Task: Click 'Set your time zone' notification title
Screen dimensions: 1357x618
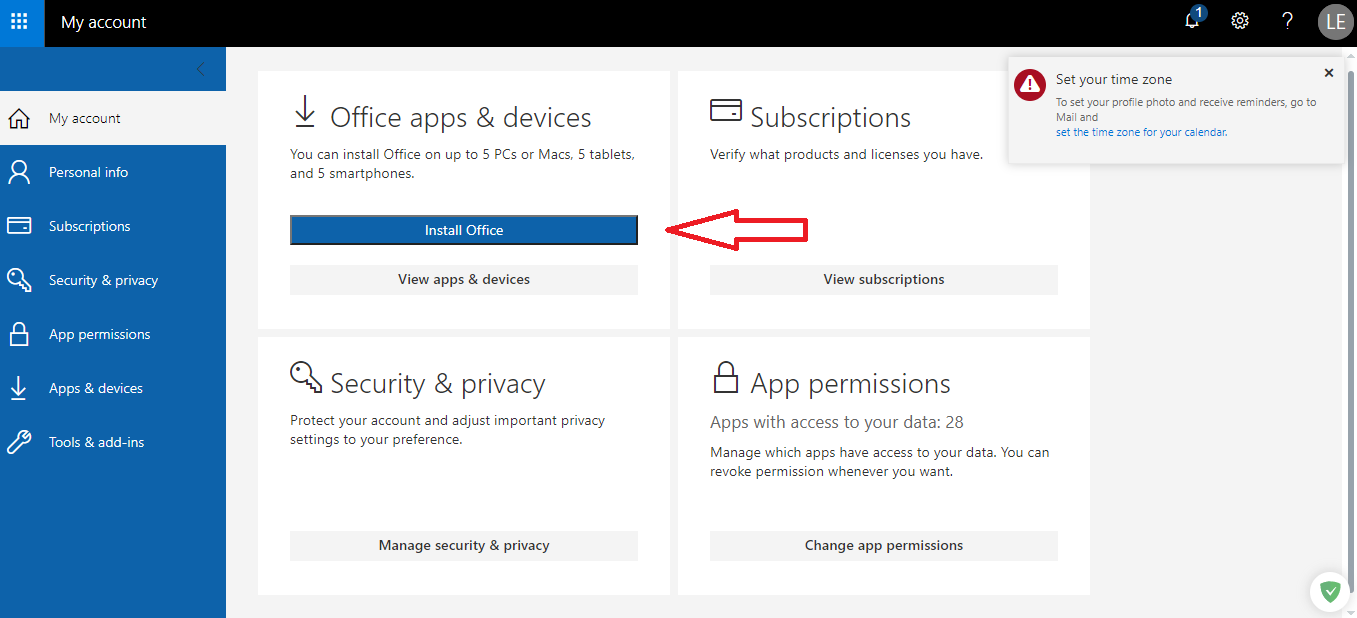Action: pos(1114,79)
